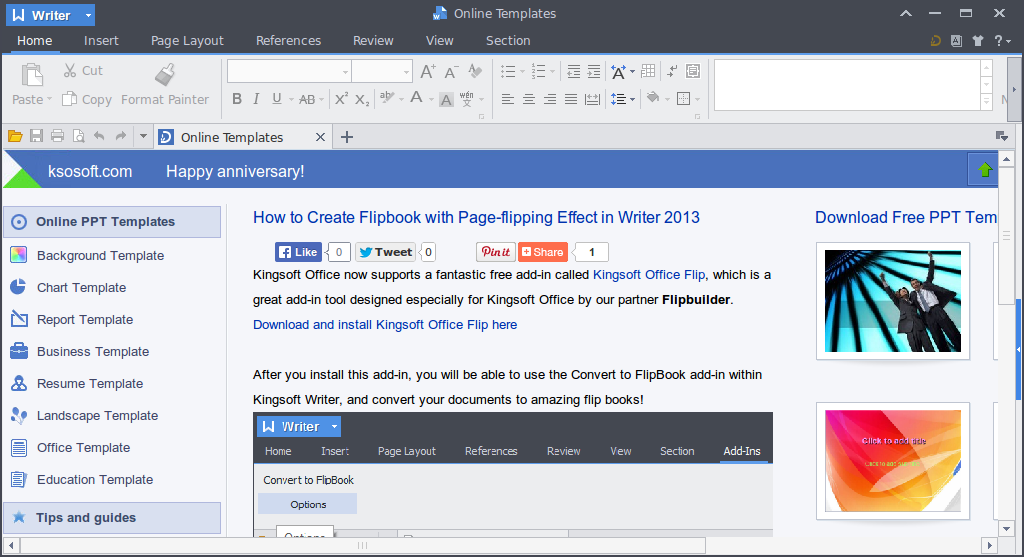Open Chart Template in sidebar
Image resolution: width=1024 pixels, height=557 pixels.
(82, 287)
